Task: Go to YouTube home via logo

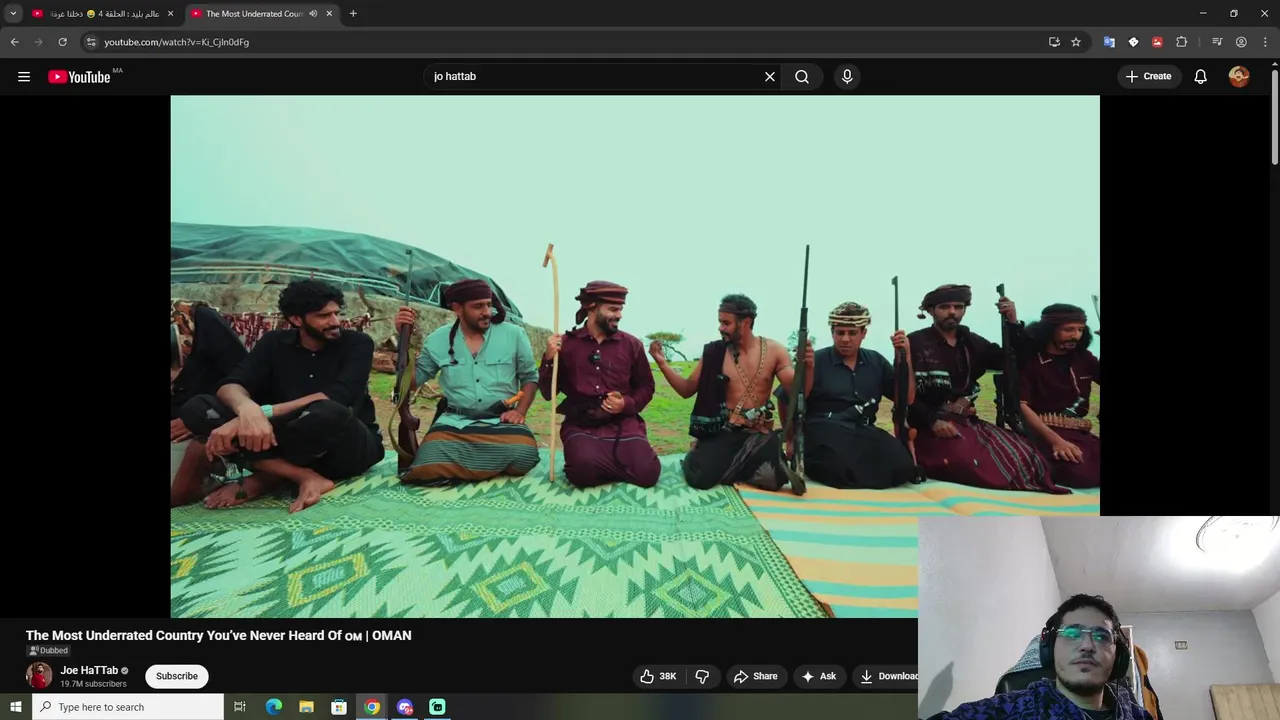Action: (79, 77)
